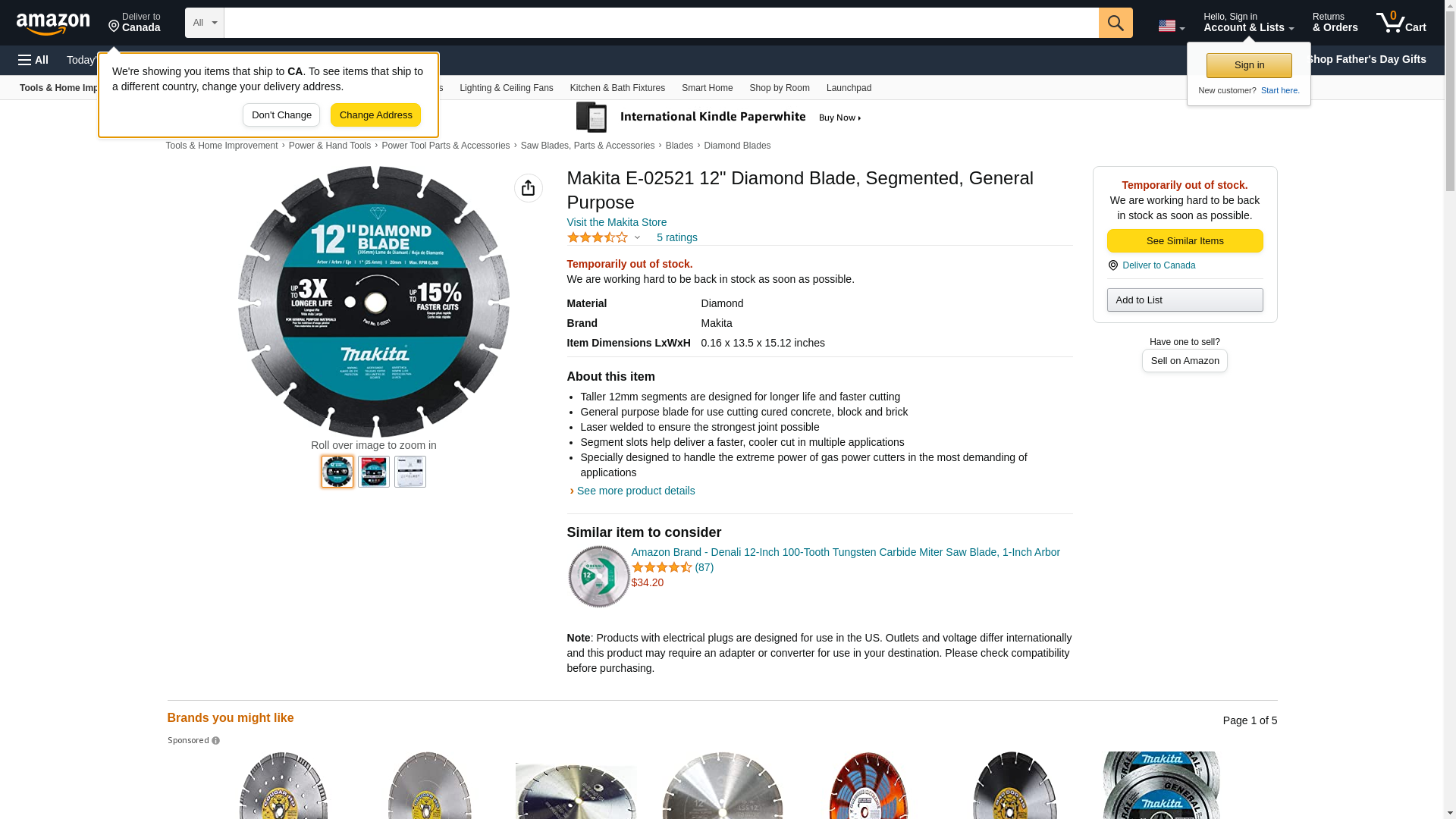
Task: Click the Change Address button
Action: click(375, 115)
